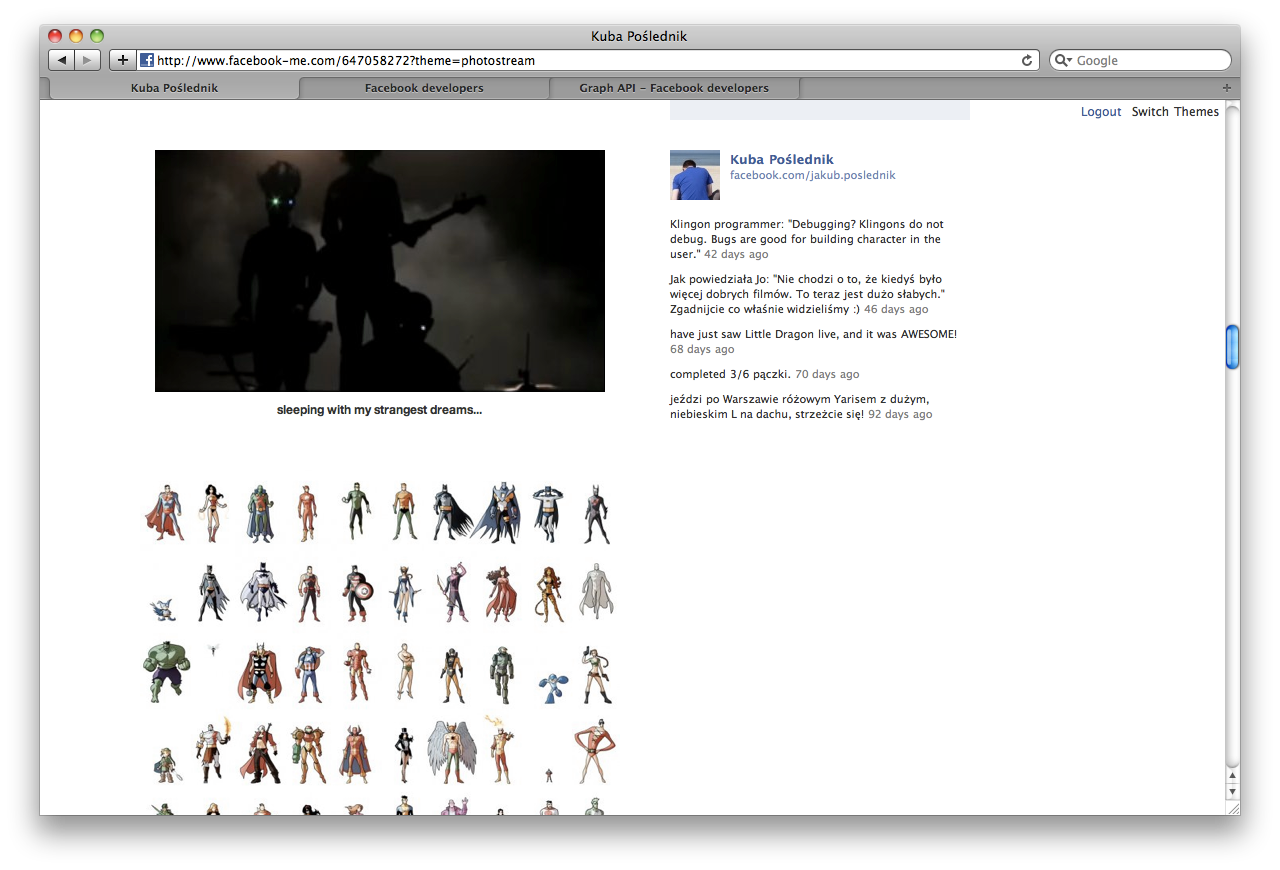
Task: Click the '92 days ago' timestamp
Action: point(900,414)
